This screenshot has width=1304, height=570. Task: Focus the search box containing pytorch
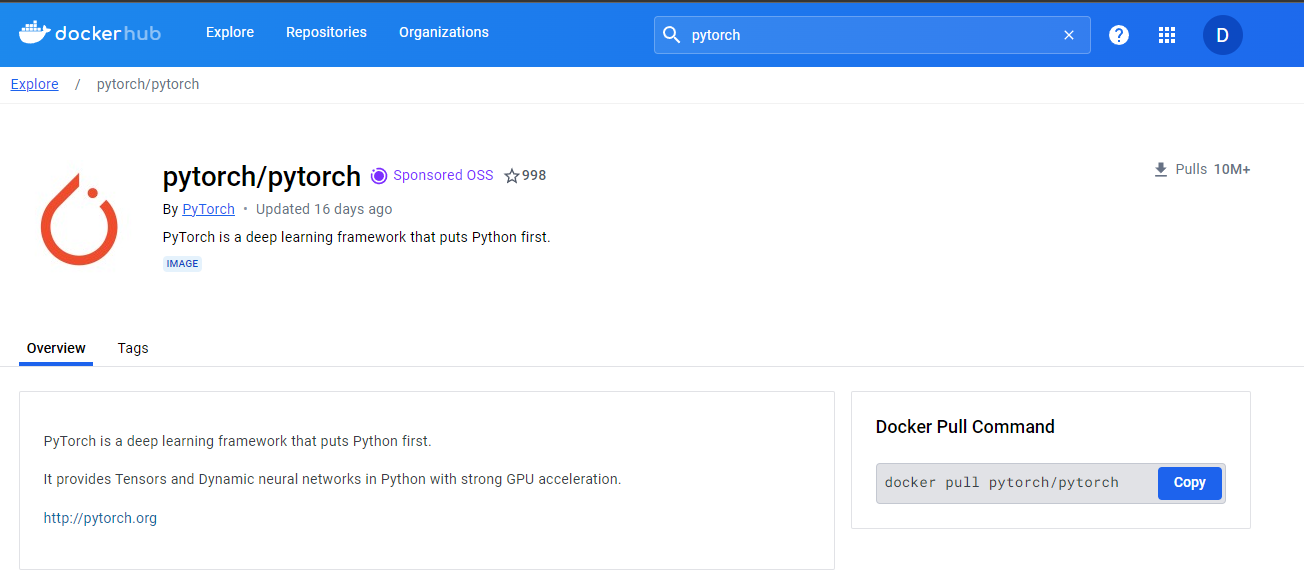point(872,35)
